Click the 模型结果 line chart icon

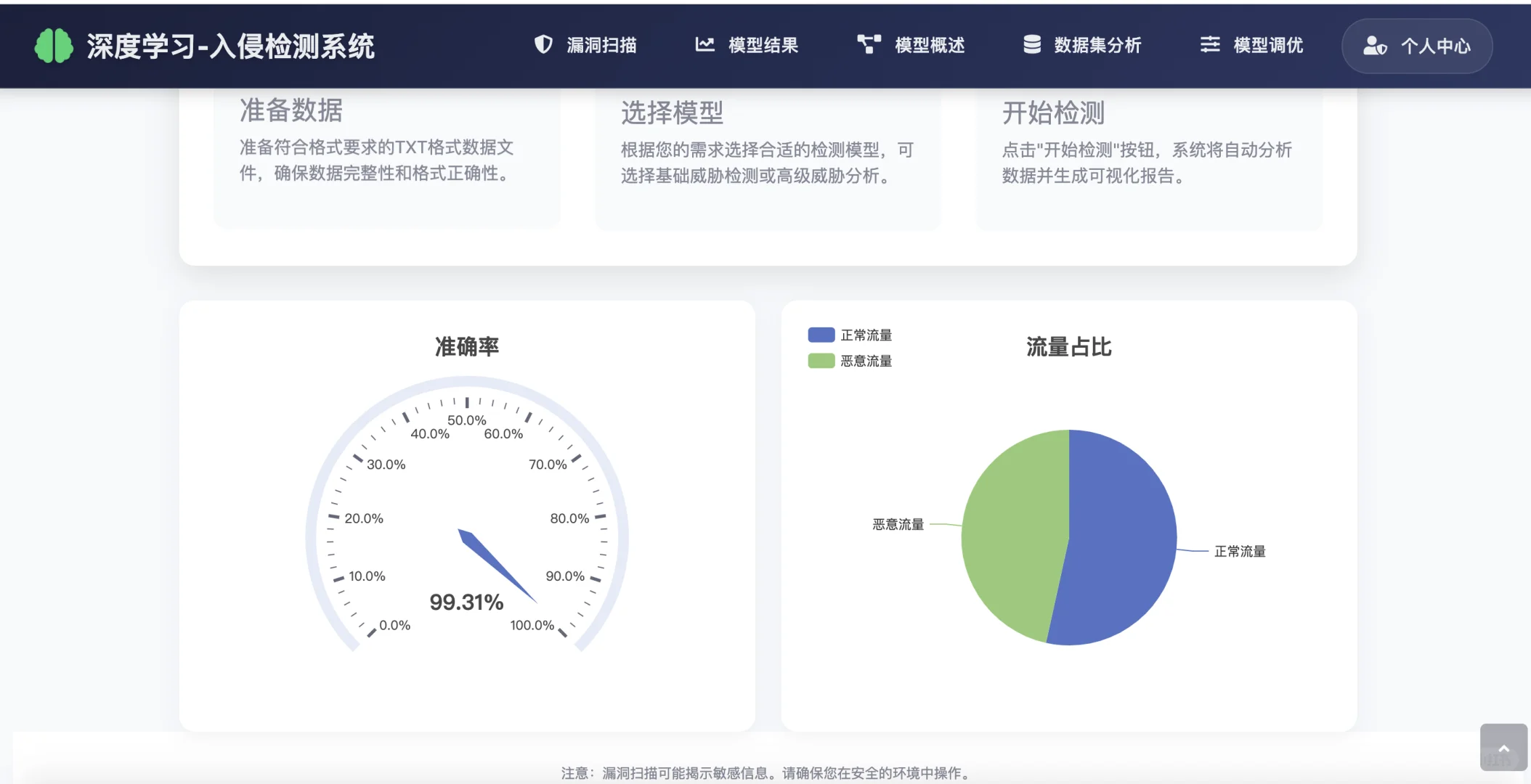click(704, 45)
